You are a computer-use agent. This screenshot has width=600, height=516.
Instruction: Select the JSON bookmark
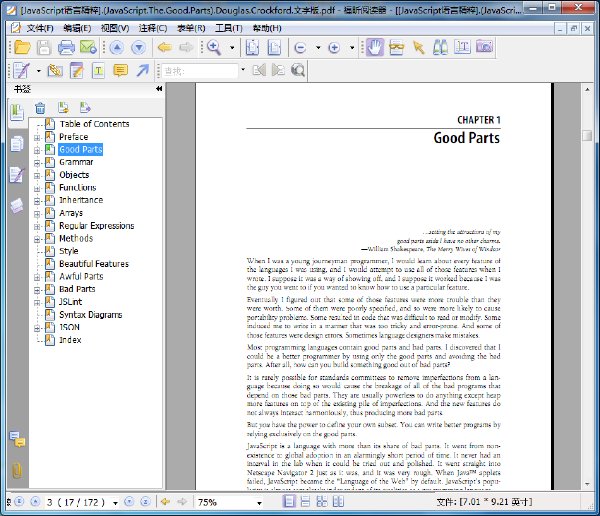click(69, 327)
